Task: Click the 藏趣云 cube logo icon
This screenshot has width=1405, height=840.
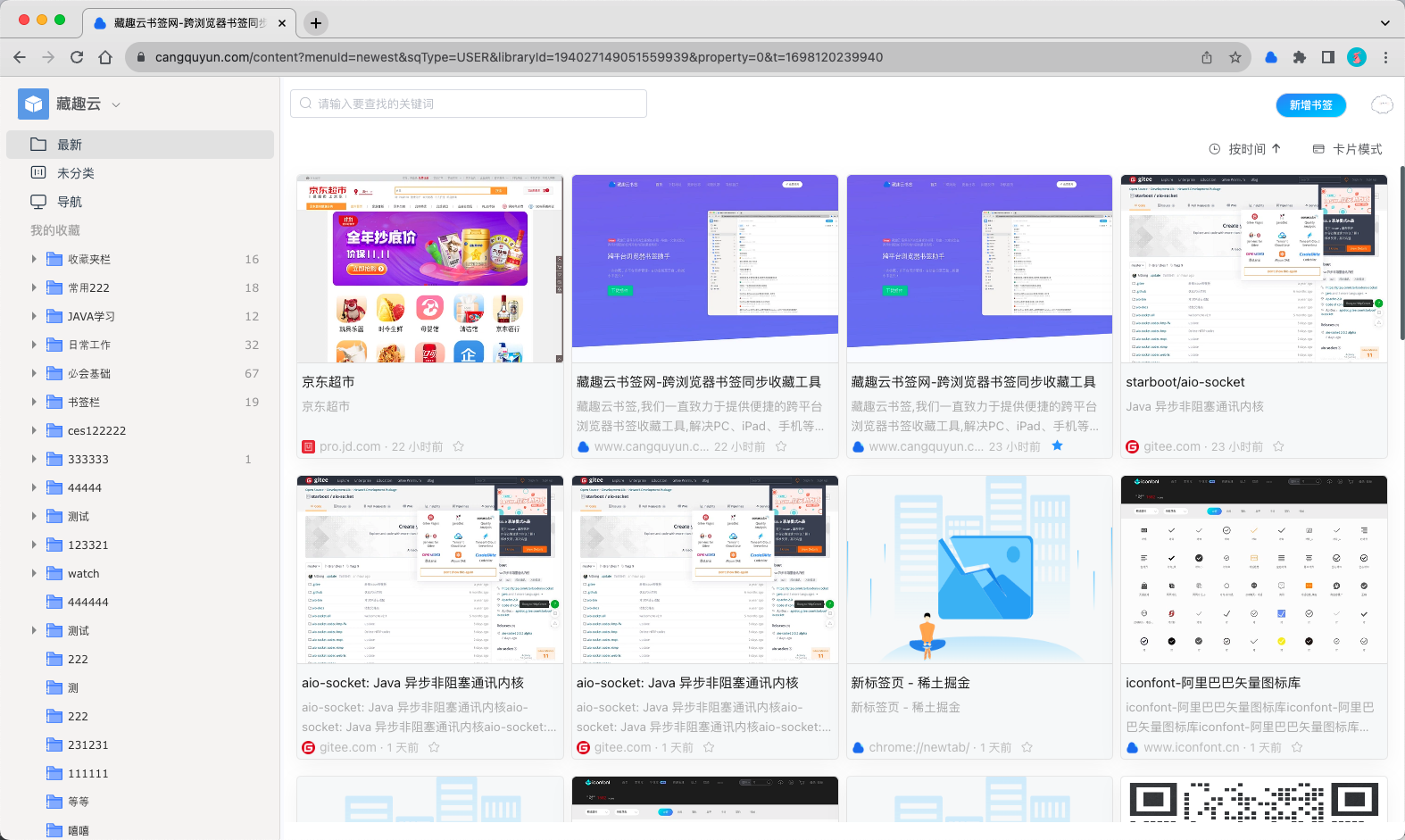Action: coord(33,104)
